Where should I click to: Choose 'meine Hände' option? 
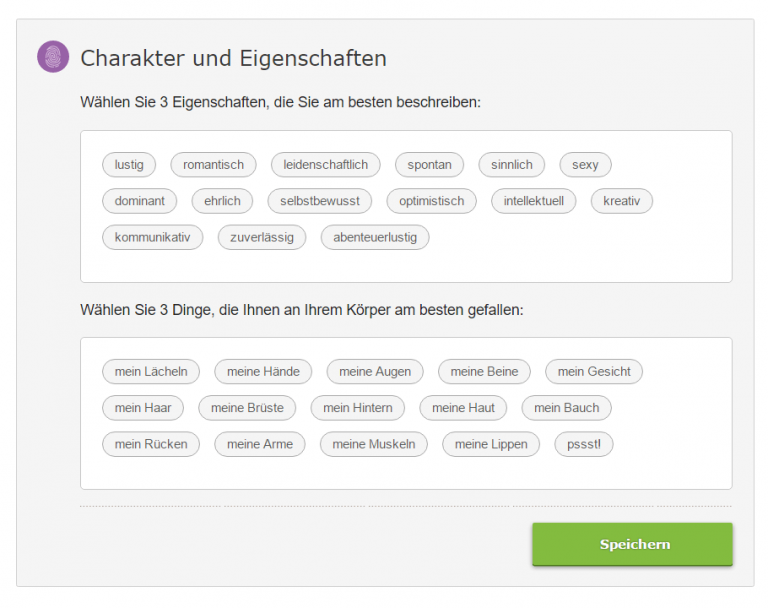(x=264, y=371)
